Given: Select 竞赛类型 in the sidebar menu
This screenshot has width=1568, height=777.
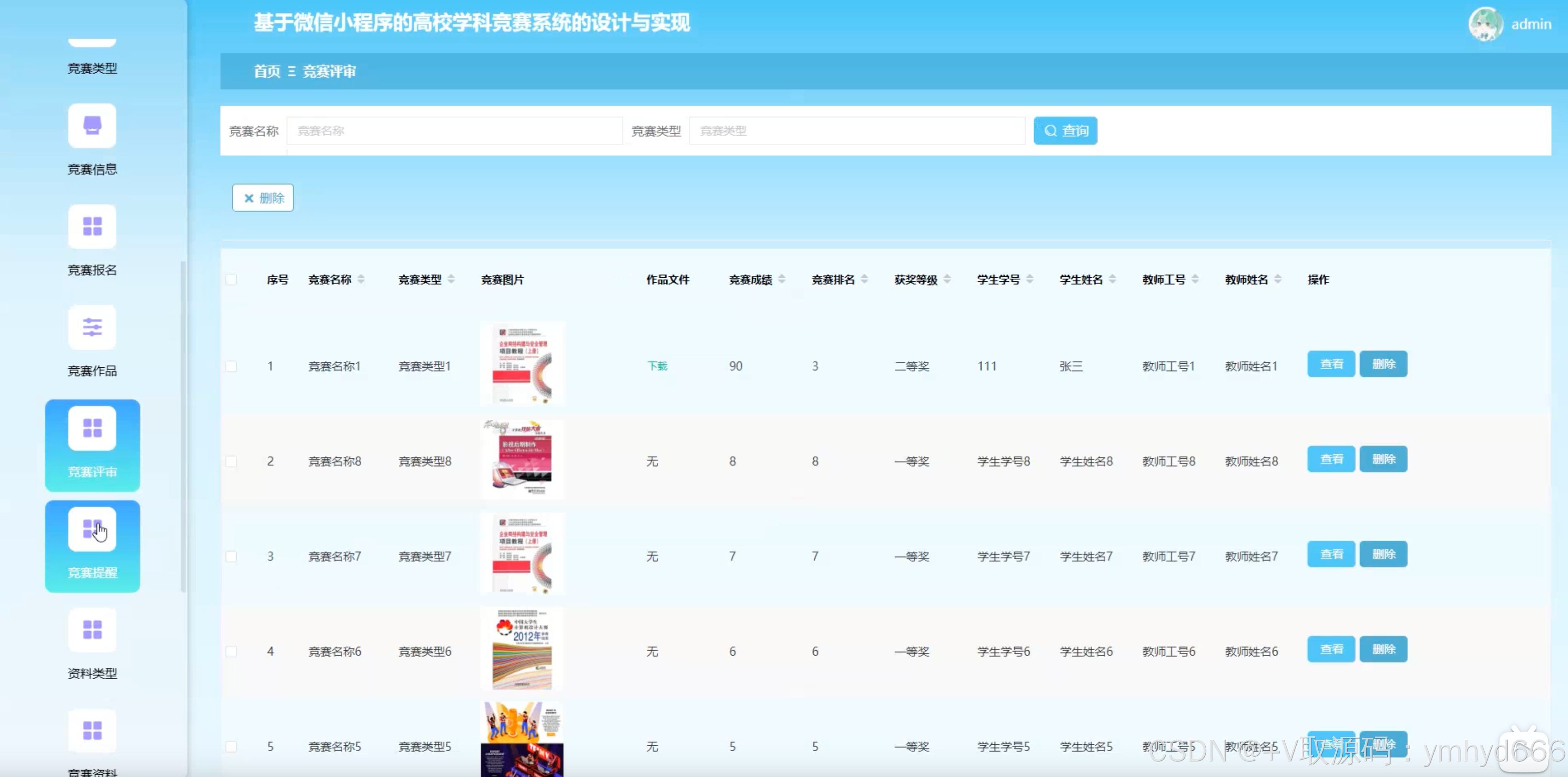Looking at the screenshot, I should tap(92, 68).
